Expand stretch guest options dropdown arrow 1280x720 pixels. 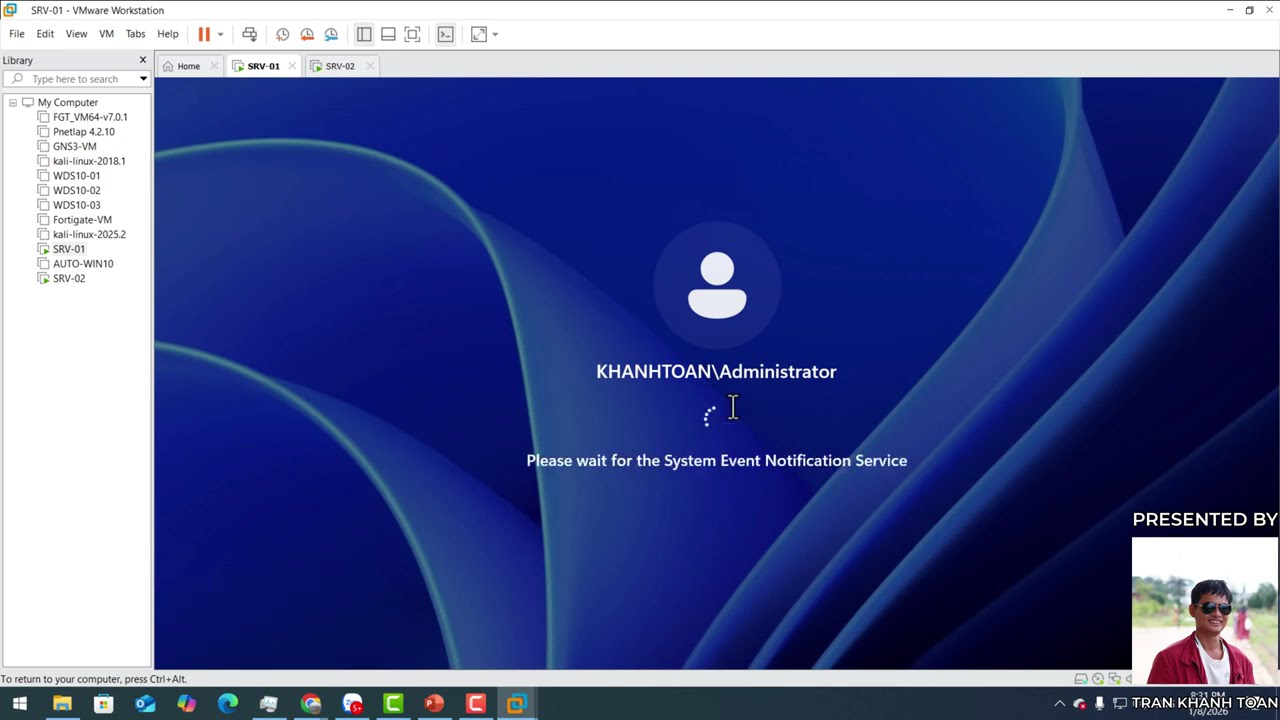pyautogui.click(x=495, y=34)
